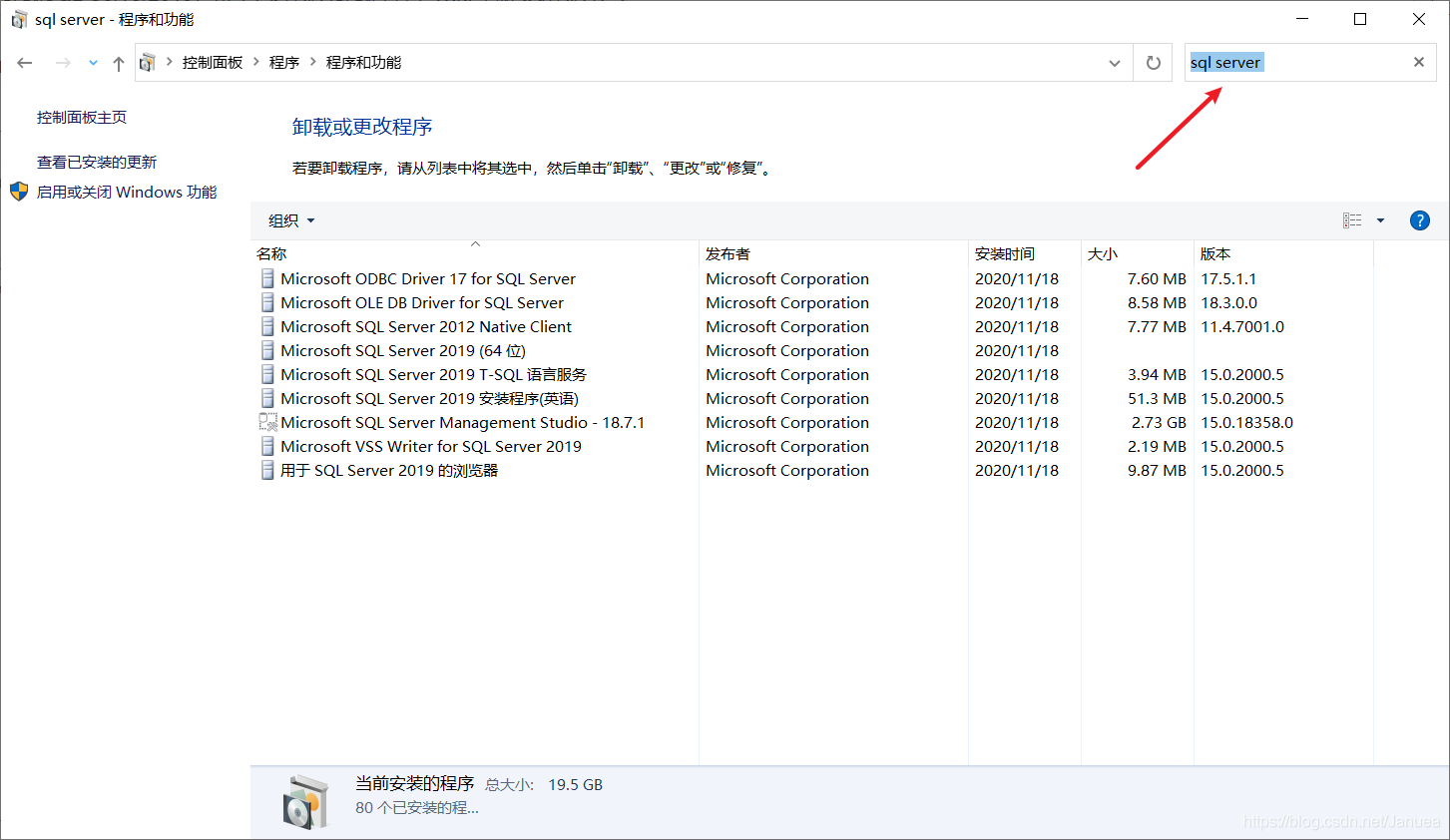The image size is (1450, 840).
Task: Click 80 个已安装的程 status text
Action: 417,808
